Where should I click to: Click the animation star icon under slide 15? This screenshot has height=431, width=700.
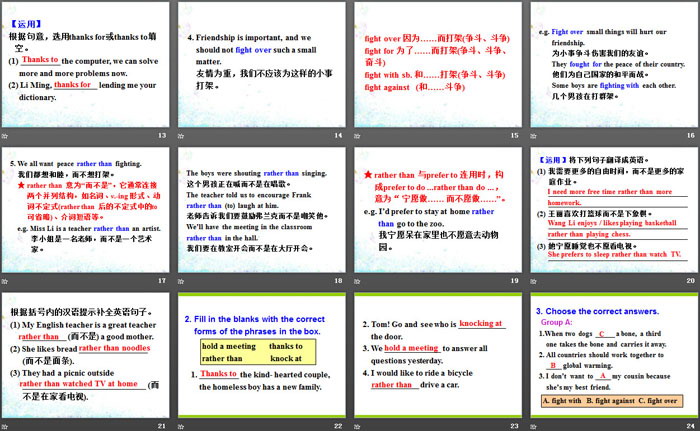pos(357,136)
